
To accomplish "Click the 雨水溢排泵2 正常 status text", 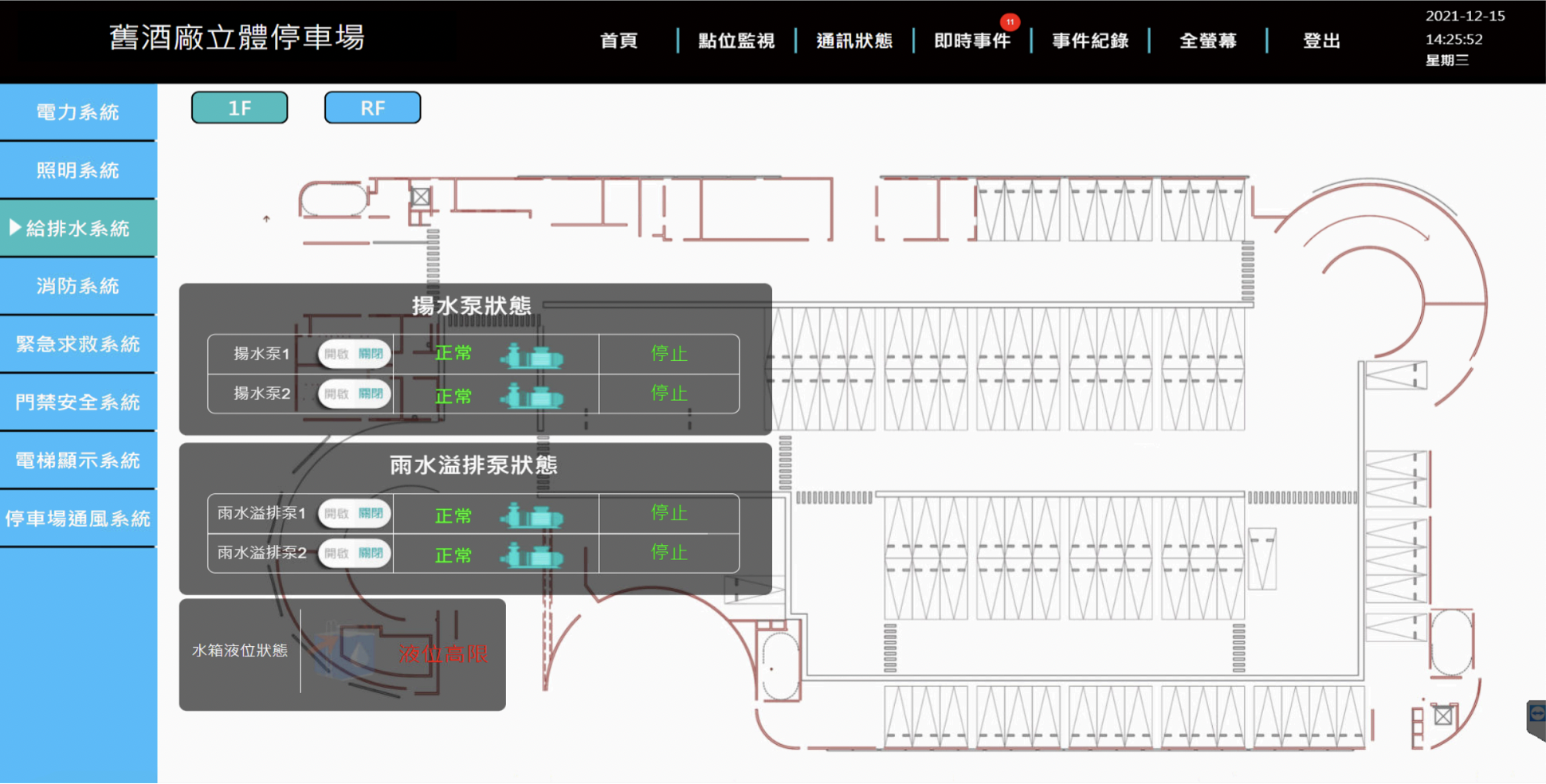I will click(x=453, y=555).
